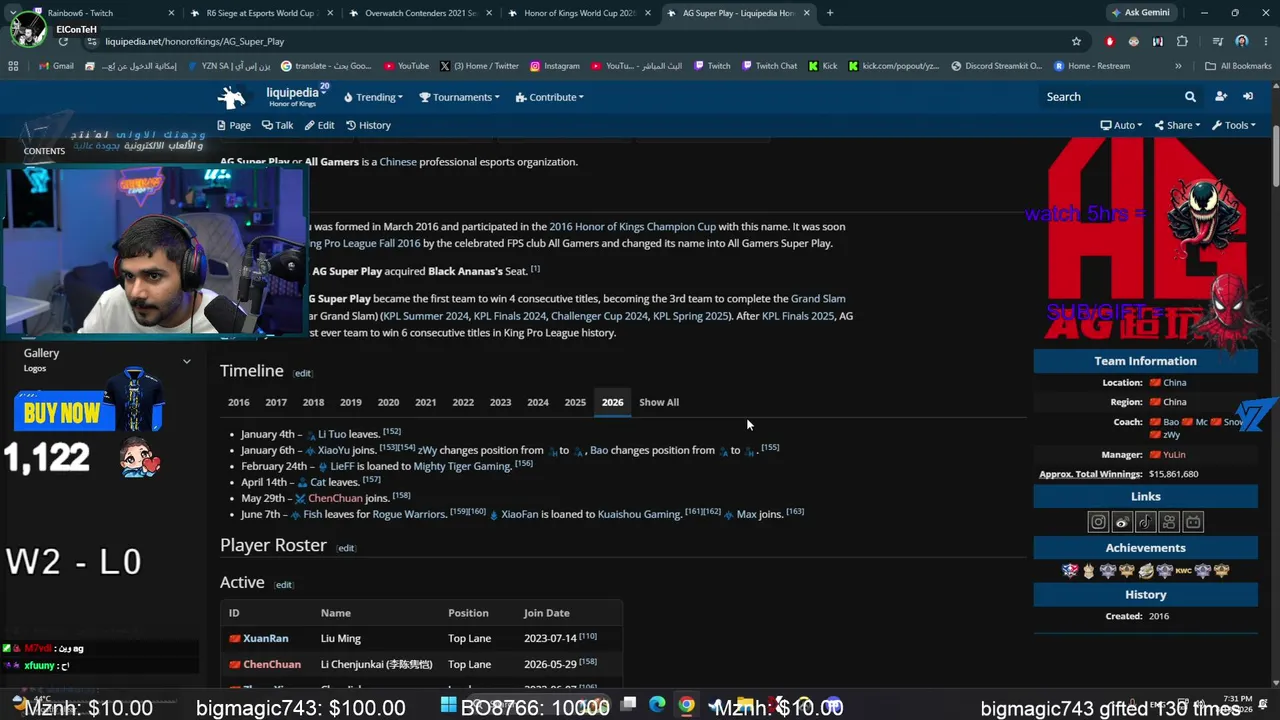Open the Tools dropdown
Screen dimensions: 1280x720
[x=1233, y=125]
